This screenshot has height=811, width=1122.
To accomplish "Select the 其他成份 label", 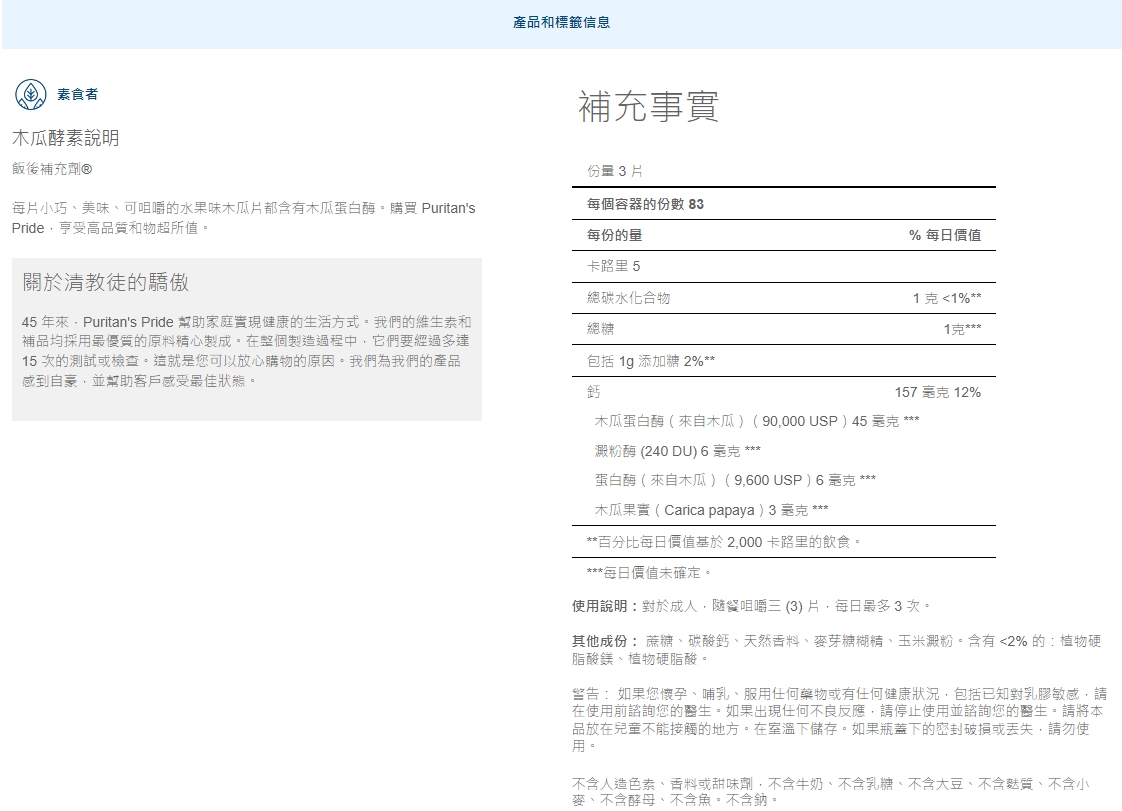I will (x=604, y=641).
